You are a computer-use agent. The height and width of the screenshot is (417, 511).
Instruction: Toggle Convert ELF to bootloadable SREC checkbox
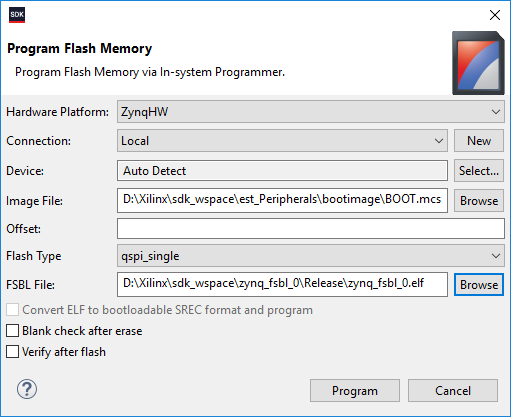pyautogui.click(x=13, y=310)
